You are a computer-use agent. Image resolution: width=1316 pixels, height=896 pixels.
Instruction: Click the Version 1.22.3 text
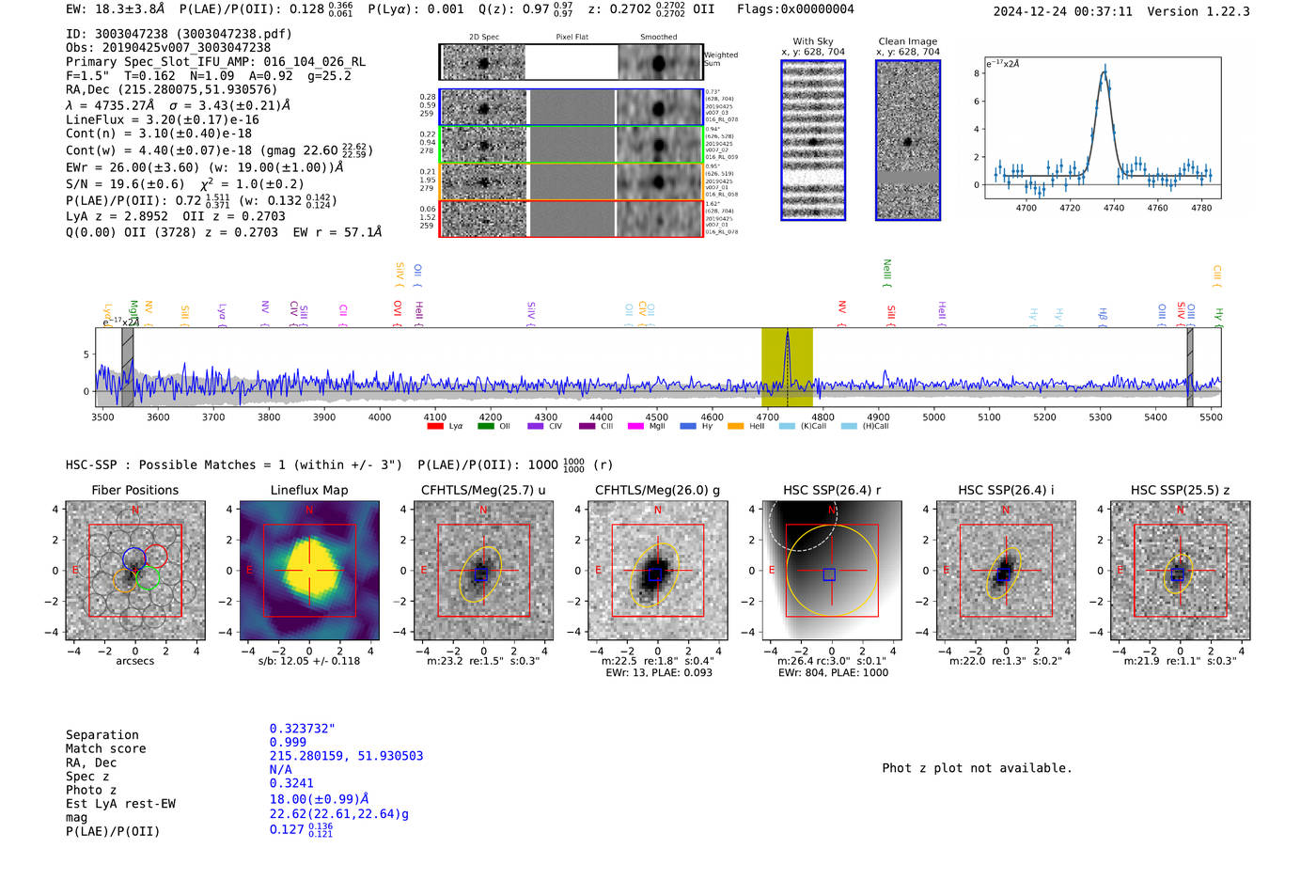(1198, 11)
